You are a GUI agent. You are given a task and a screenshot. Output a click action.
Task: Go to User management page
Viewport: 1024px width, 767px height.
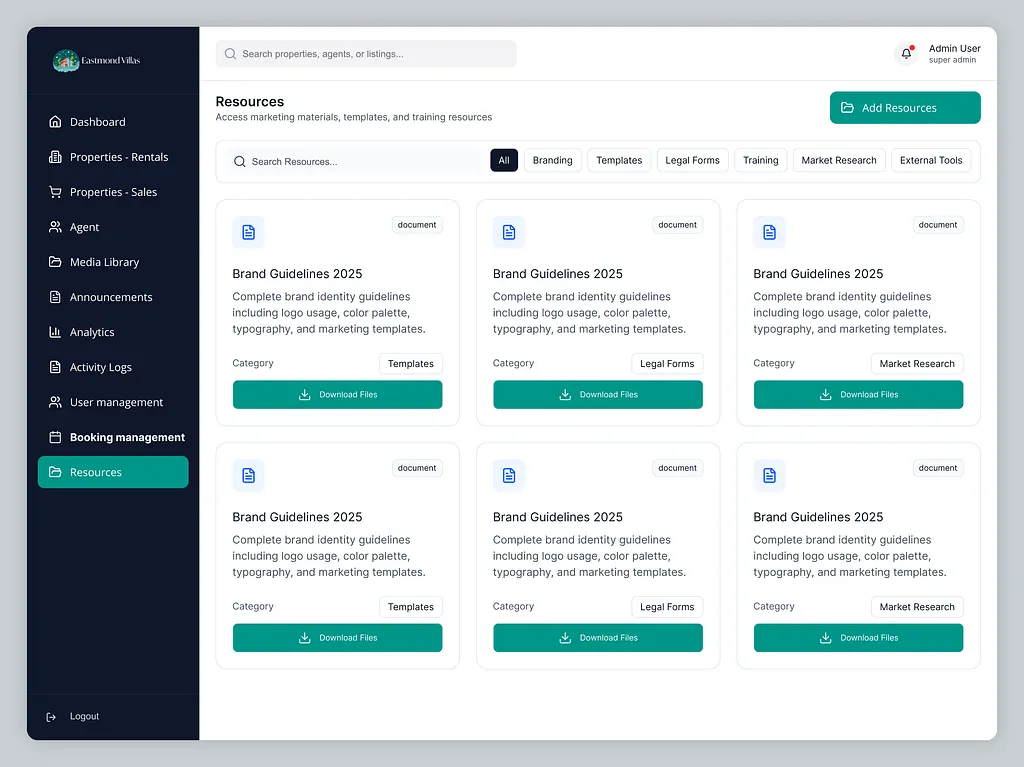pos(116,402)
